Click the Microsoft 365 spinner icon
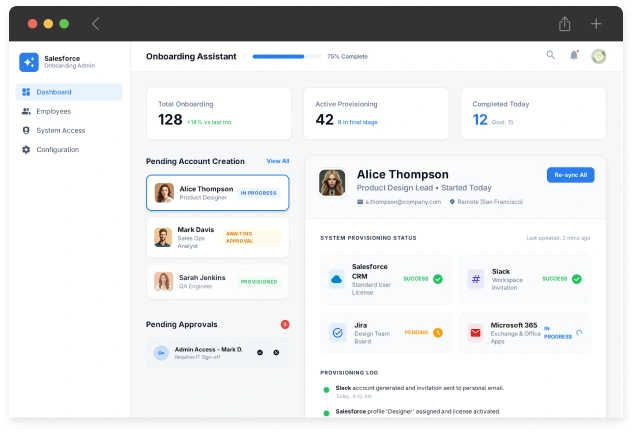Viewport: 634px width, 432px height. (579, 332)
